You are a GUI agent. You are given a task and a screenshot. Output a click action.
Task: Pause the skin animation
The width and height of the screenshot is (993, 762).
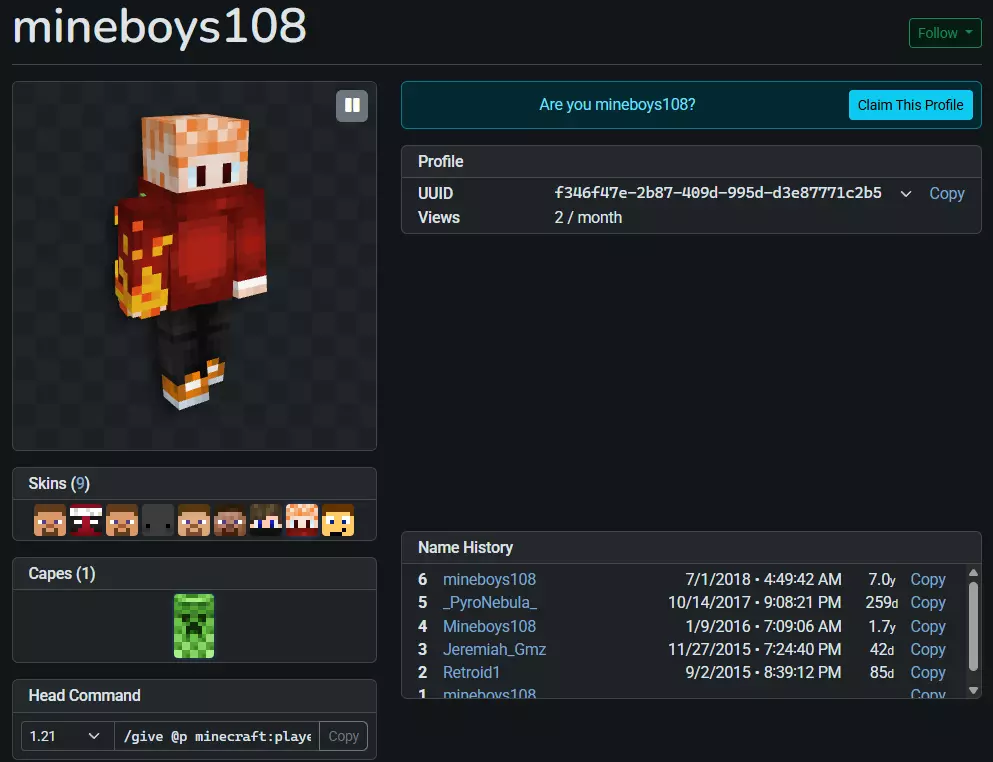click(352, 106)
